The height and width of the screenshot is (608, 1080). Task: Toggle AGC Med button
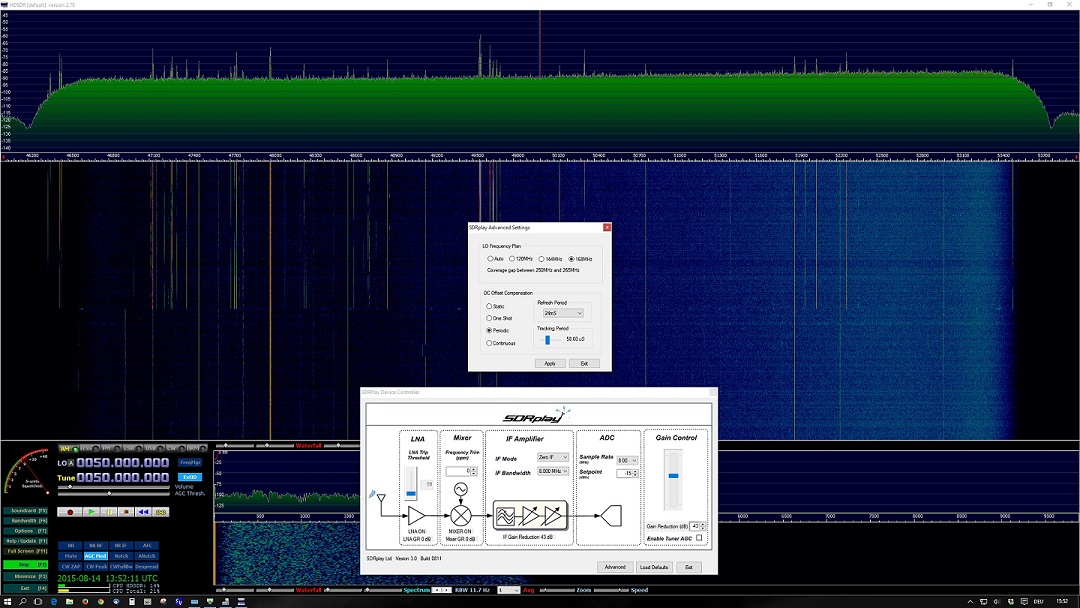point(96,556)
